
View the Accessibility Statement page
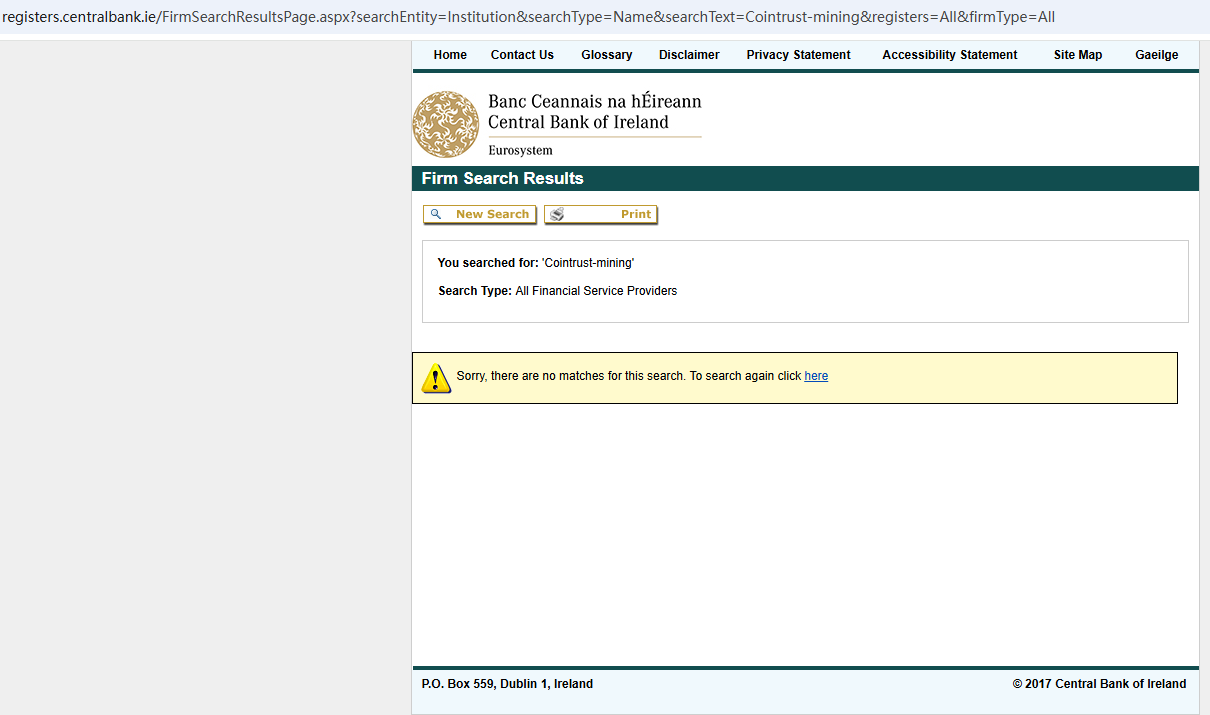[x=949, y=55]
